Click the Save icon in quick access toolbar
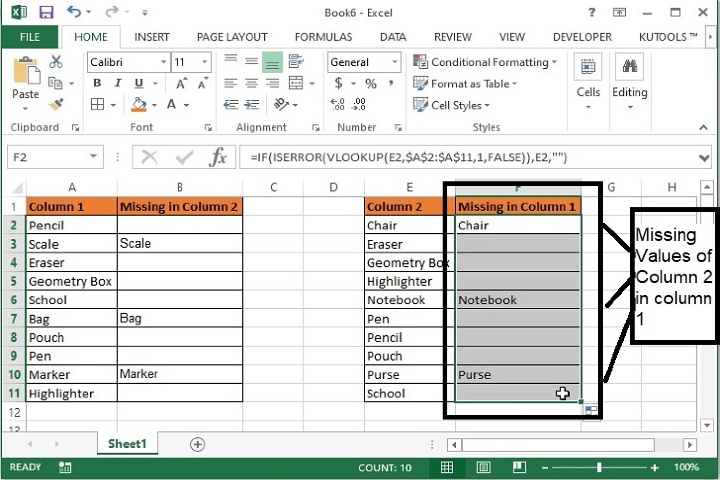The height and width of the screenshot is (480, 720). pyautogui.click(x=46, y=12)
